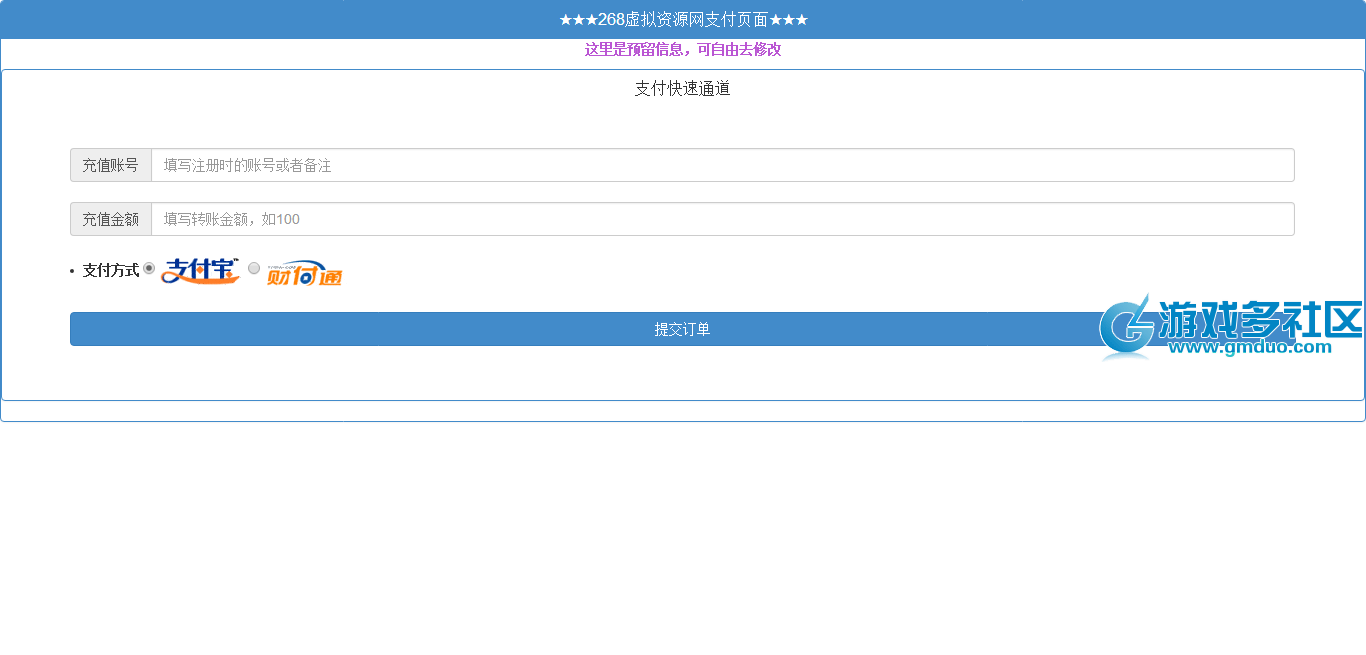Select the Tenpay (财付通) radio button
This screenshot has height=655, width=1366.
pyautogui.click(x=254, y=268)
